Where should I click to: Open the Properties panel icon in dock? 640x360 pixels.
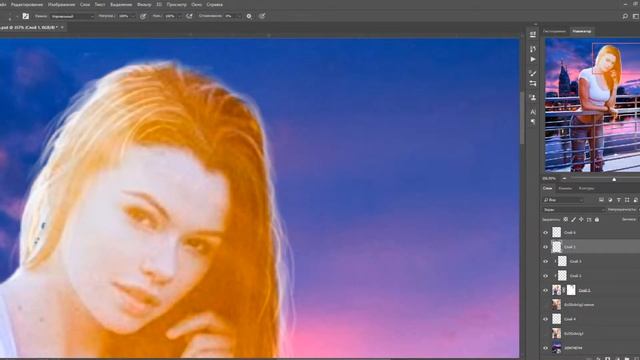point(533,35)
